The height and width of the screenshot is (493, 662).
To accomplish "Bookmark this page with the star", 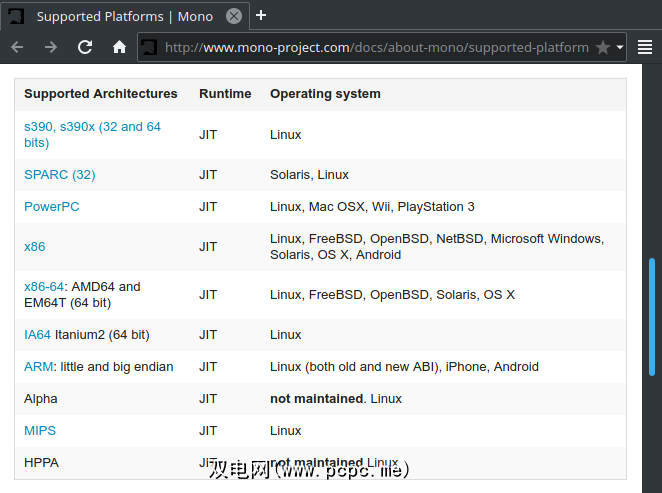I will point(602,47).
